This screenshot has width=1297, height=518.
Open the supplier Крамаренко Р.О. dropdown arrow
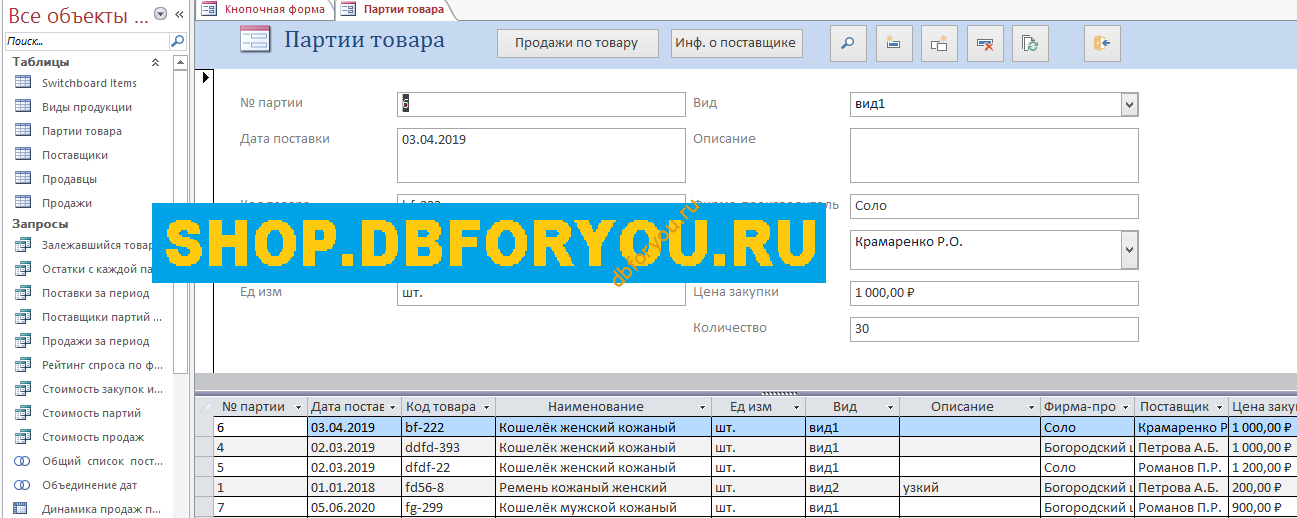coord(1129,250)
